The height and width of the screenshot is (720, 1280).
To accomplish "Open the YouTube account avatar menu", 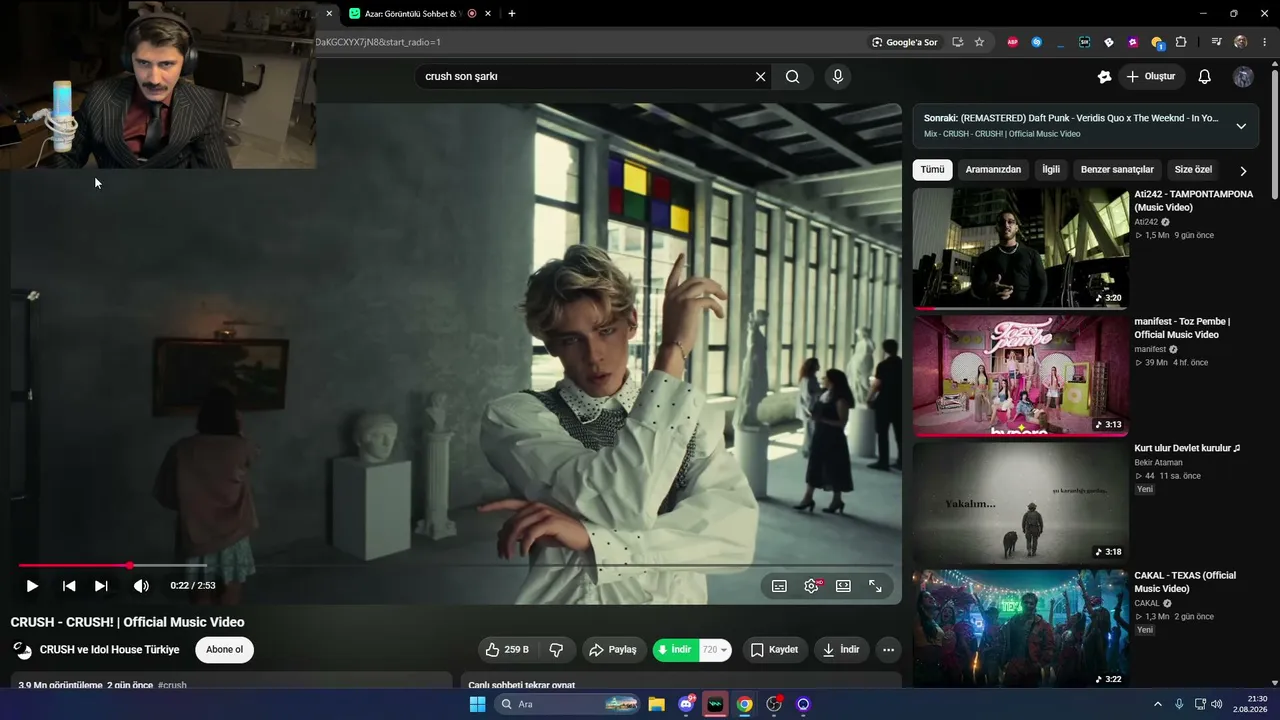I will click(1243, 77).
